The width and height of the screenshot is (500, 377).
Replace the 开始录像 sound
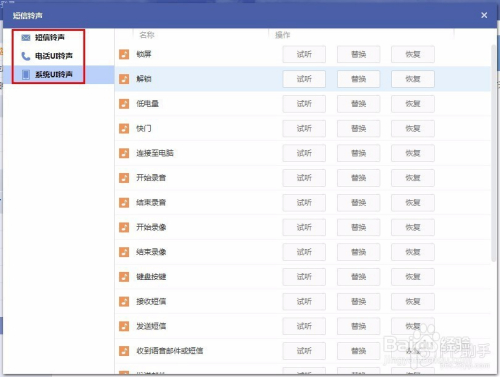(x=359, y=227)
